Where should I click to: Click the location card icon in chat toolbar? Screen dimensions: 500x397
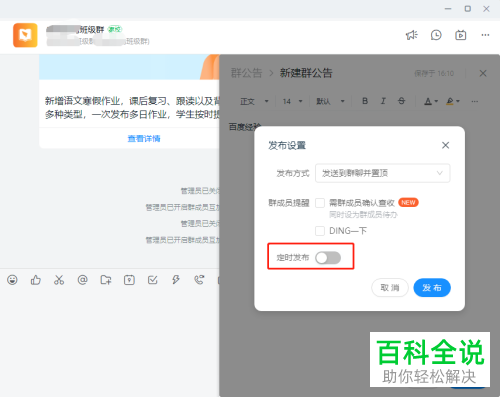coord(129,280)
